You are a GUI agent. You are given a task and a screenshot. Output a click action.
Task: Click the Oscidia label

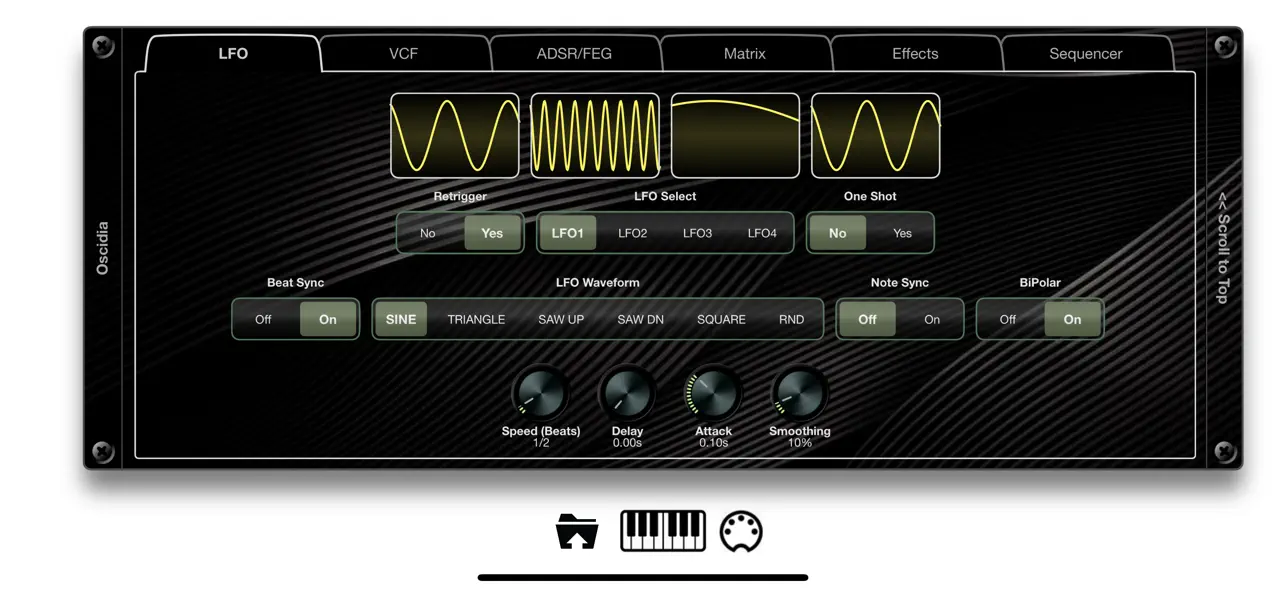pos(102,248)
